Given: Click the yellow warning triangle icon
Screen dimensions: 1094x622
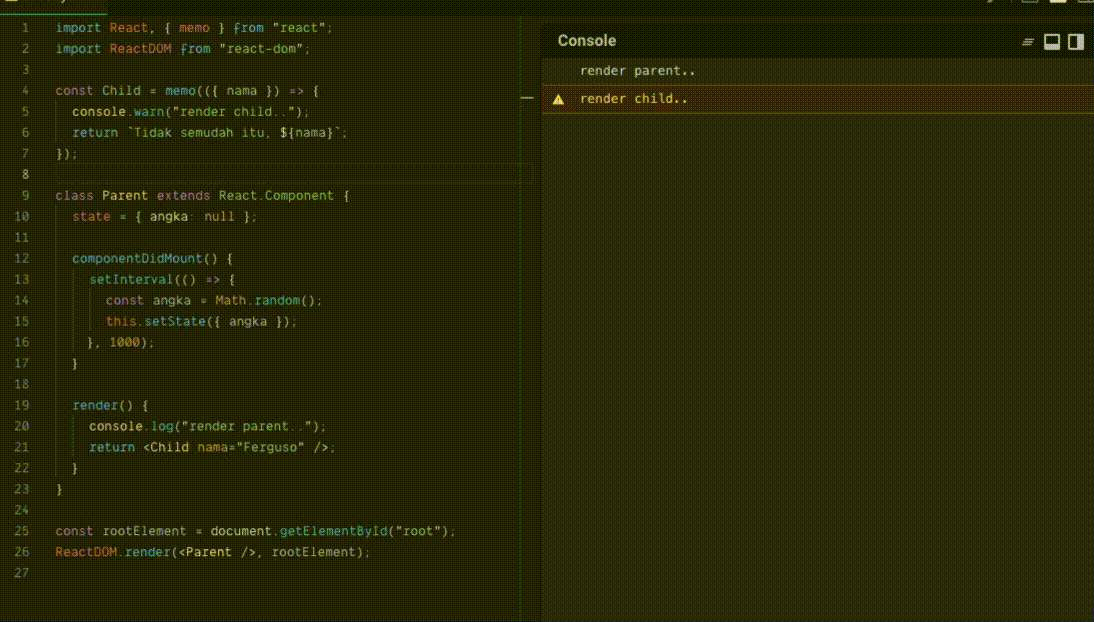Looking at the screenshot, I should click(x=558, y=99).
